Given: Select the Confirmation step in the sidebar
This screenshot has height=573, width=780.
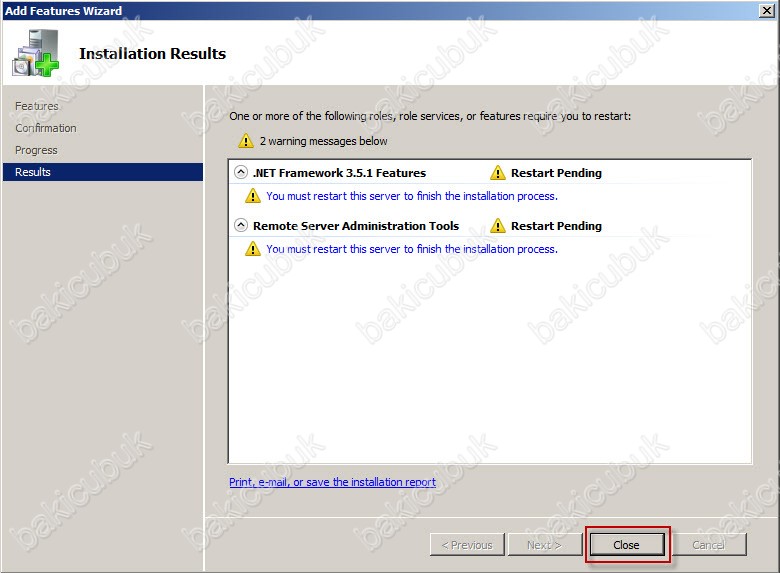Looking at the screenshot, I should (x=46, y=128).
